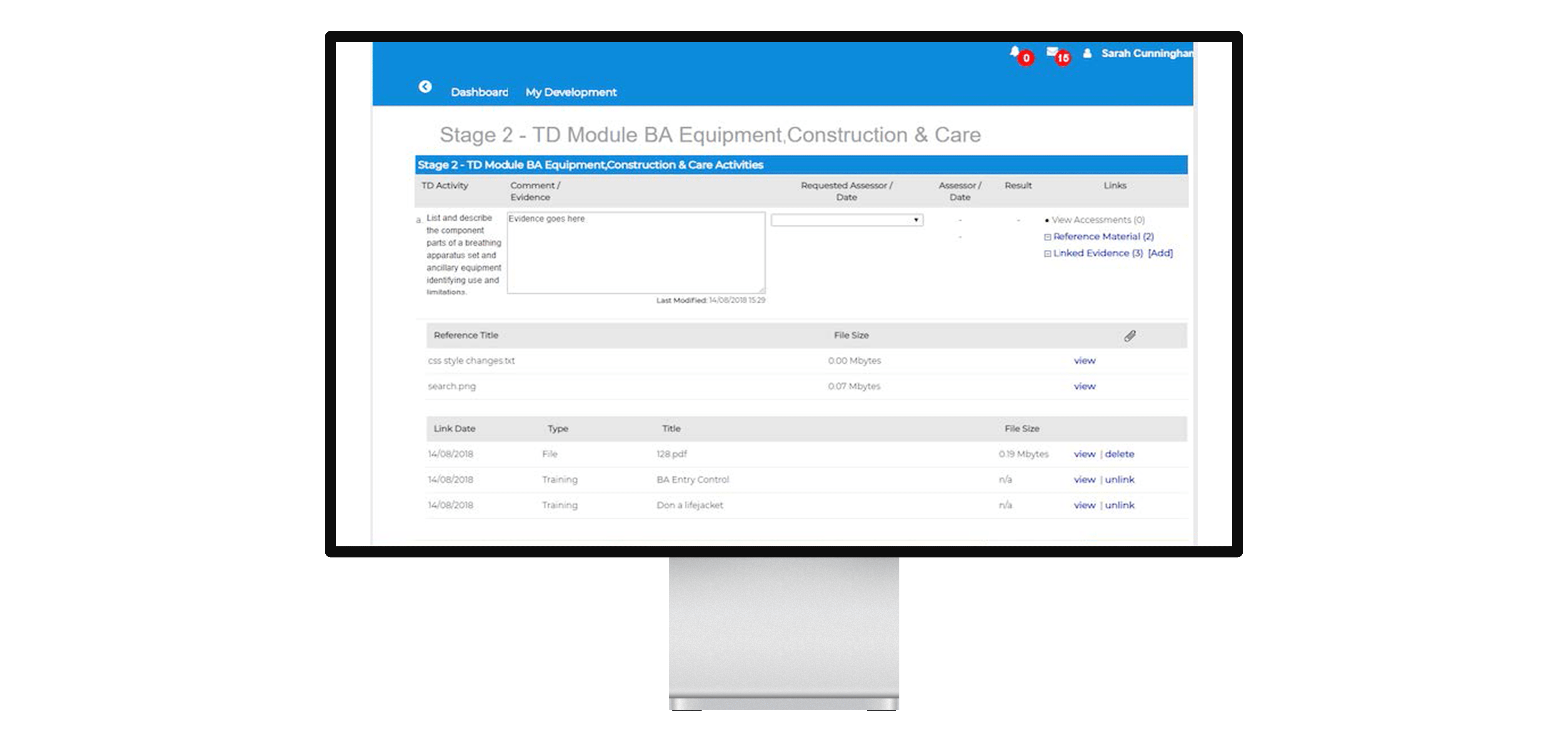1568x742 pixels.
Task: Collapse the Reference Material (2) section
Action: 1048,237
